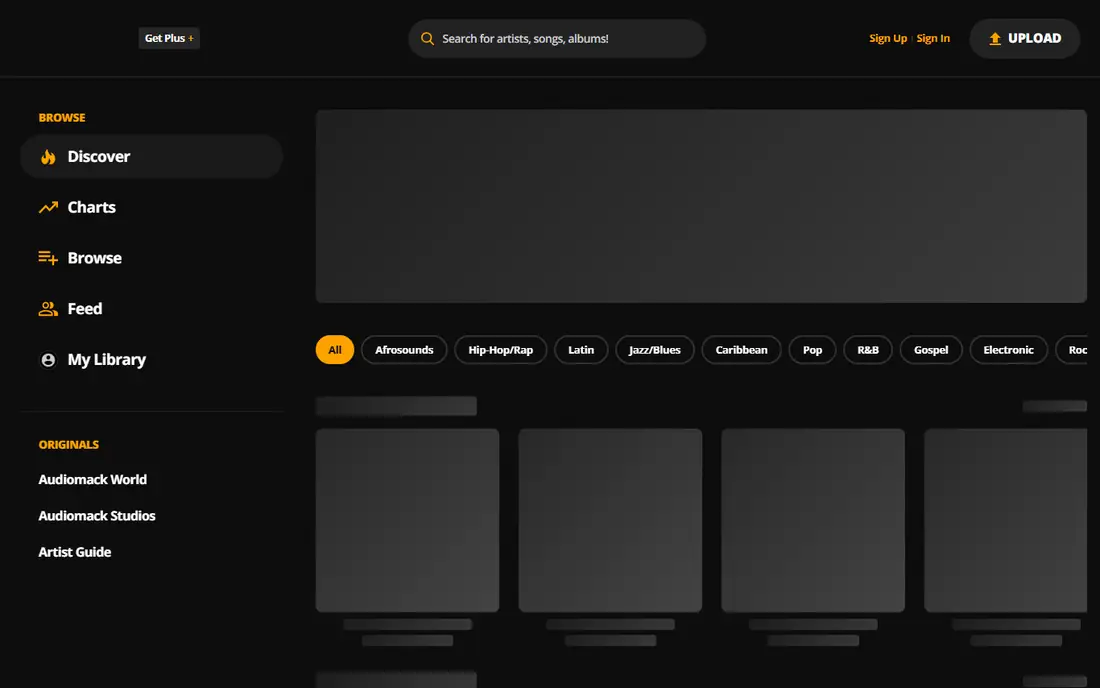Screen dimensions: 1100x688
Task: Filter by Jazz/Blues genre
Action: 655,349
